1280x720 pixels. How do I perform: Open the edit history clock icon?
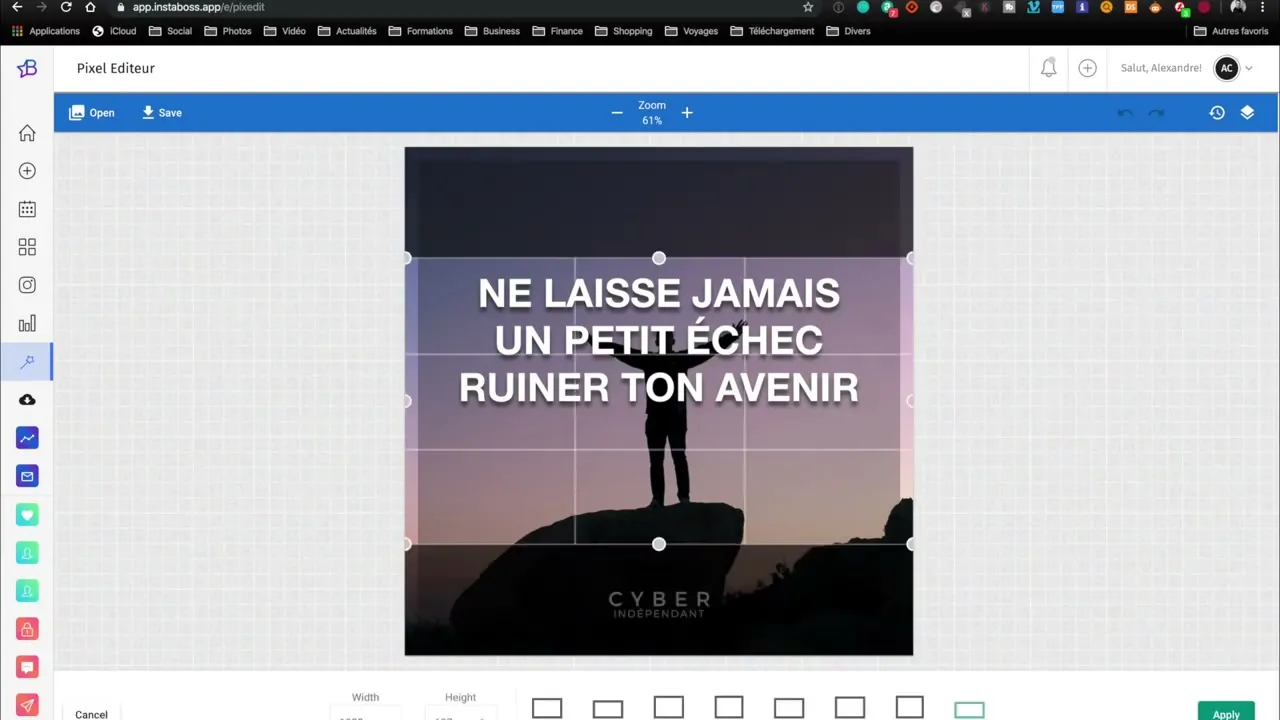[1217, 112]
